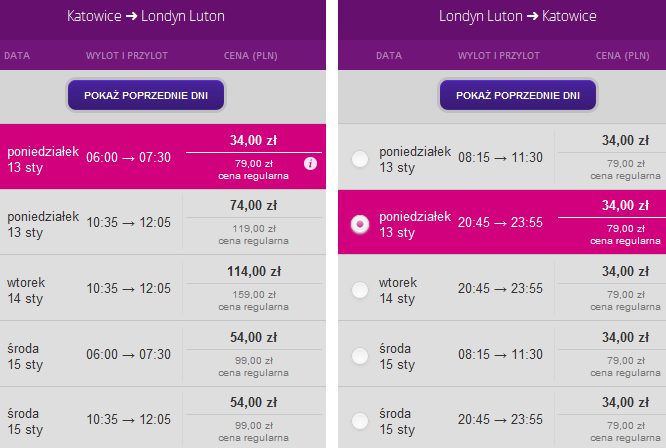Click the DATA column header in outbound table
Viewport: 666px width, 448px height.
point(17,55)
